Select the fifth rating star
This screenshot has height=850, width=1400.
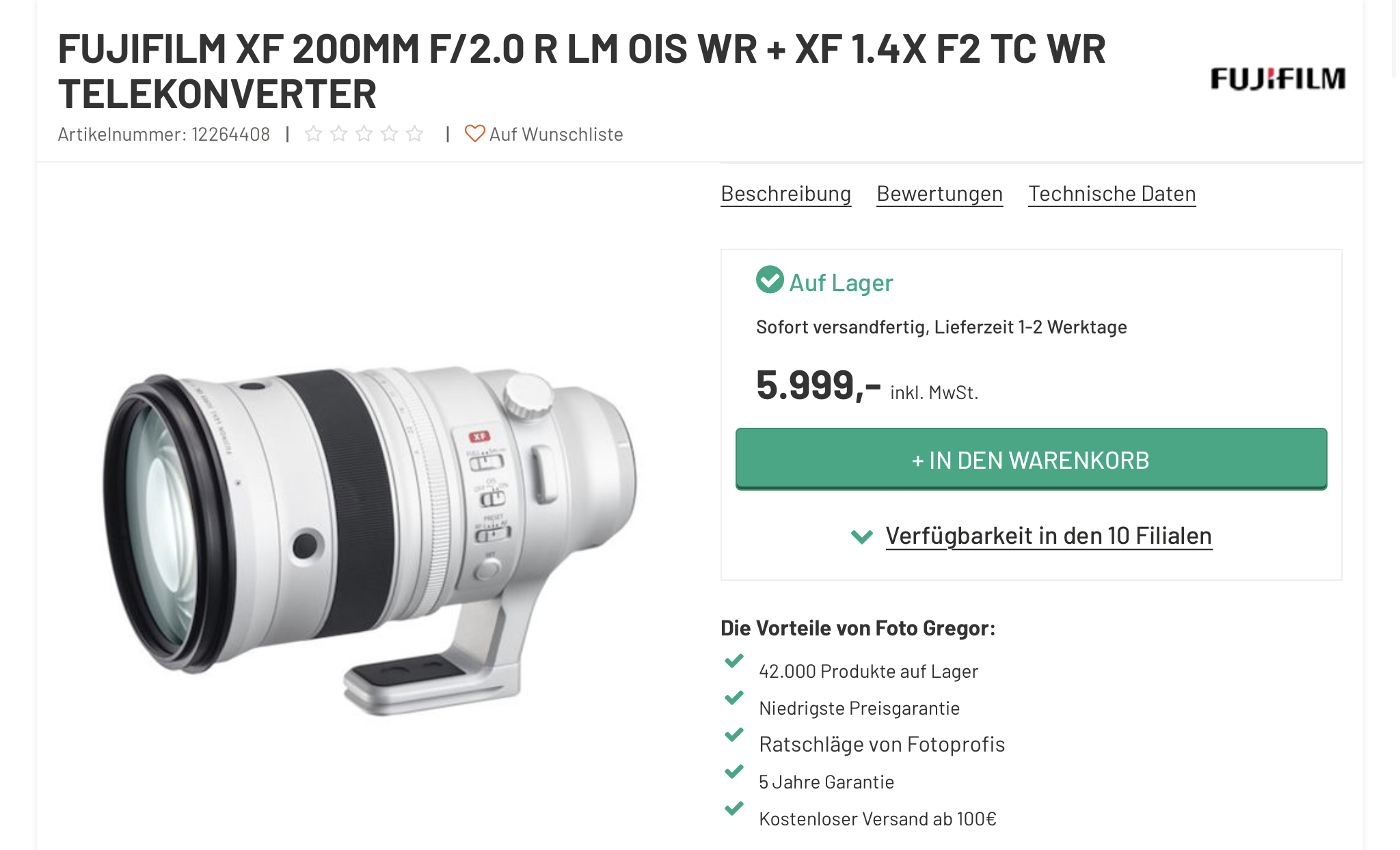coord(414,134)
